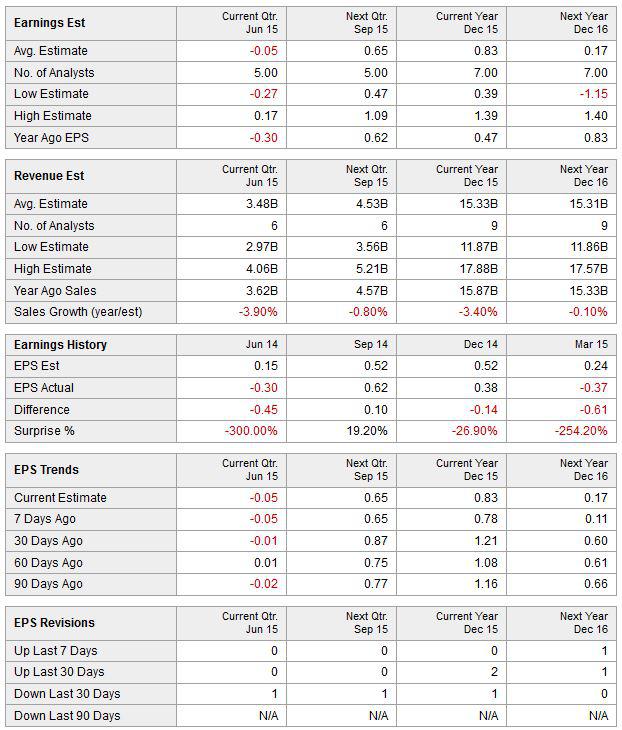This screenshot has width=622, height=730.
Task: Click the 30 Days Ago row label
Action: [x=48, y=541]
